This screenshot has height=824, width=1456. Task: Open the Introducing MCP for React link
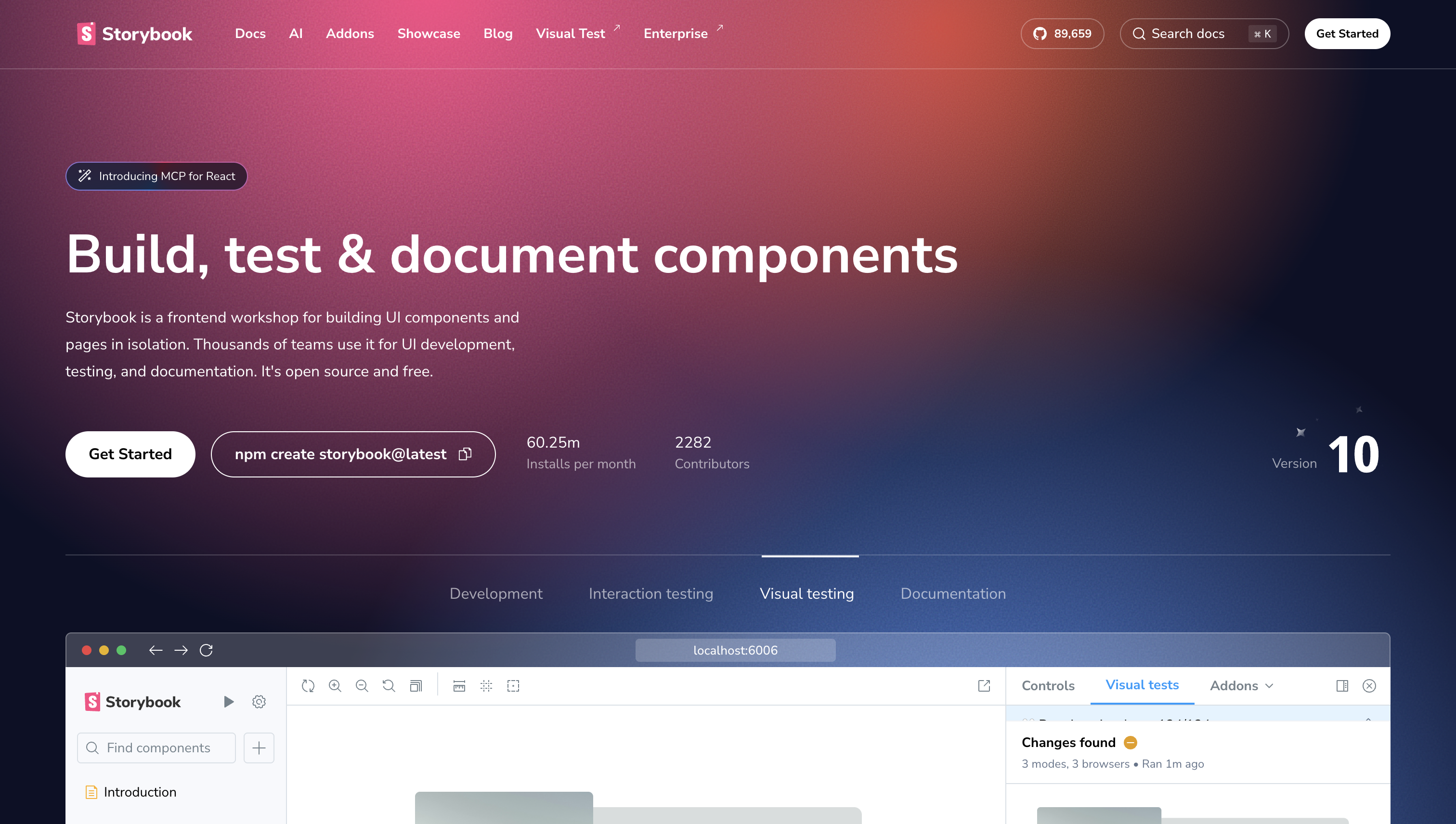156,176
